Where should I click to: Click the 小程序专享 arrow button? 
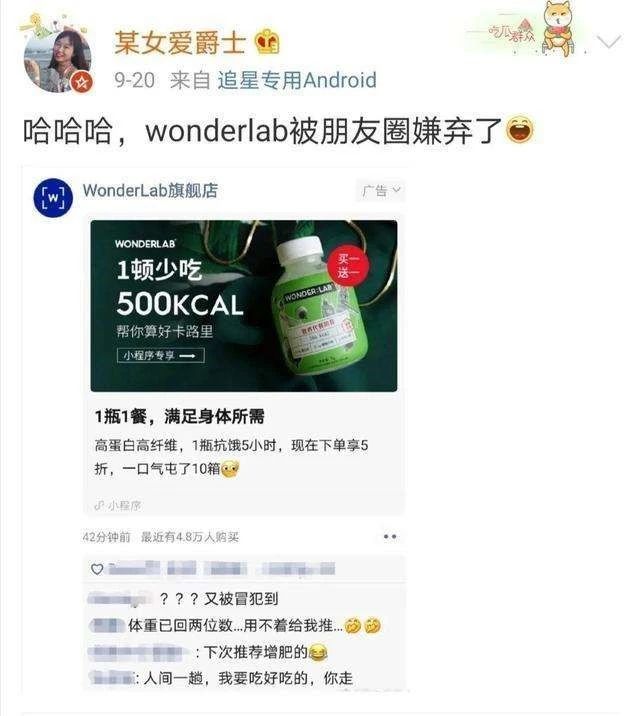pyautogui.click(x=161, y=355)
